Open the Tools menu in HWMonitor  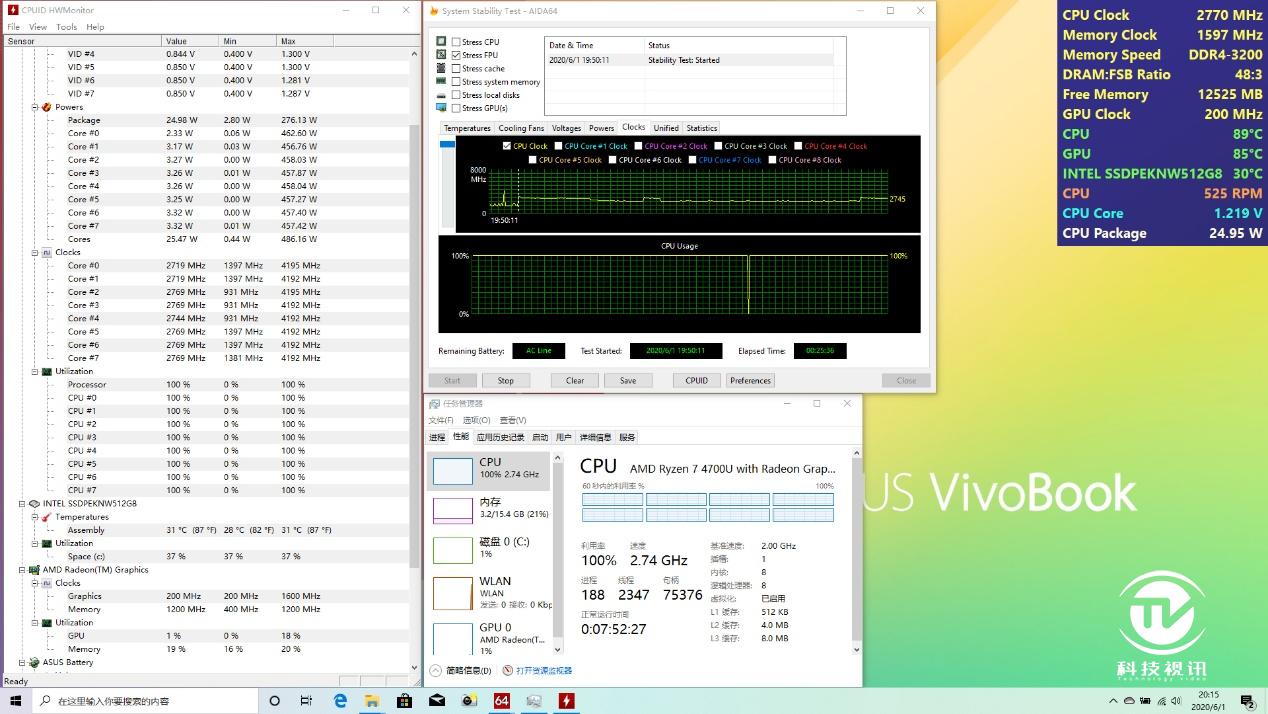66,27
